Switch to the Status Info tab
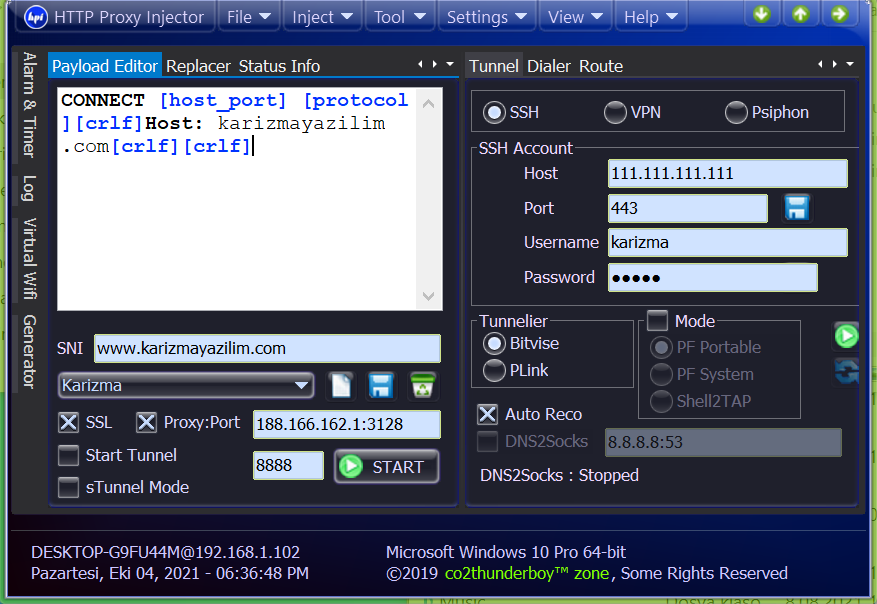This screenshot has height=604, width=877. (279, 66)
